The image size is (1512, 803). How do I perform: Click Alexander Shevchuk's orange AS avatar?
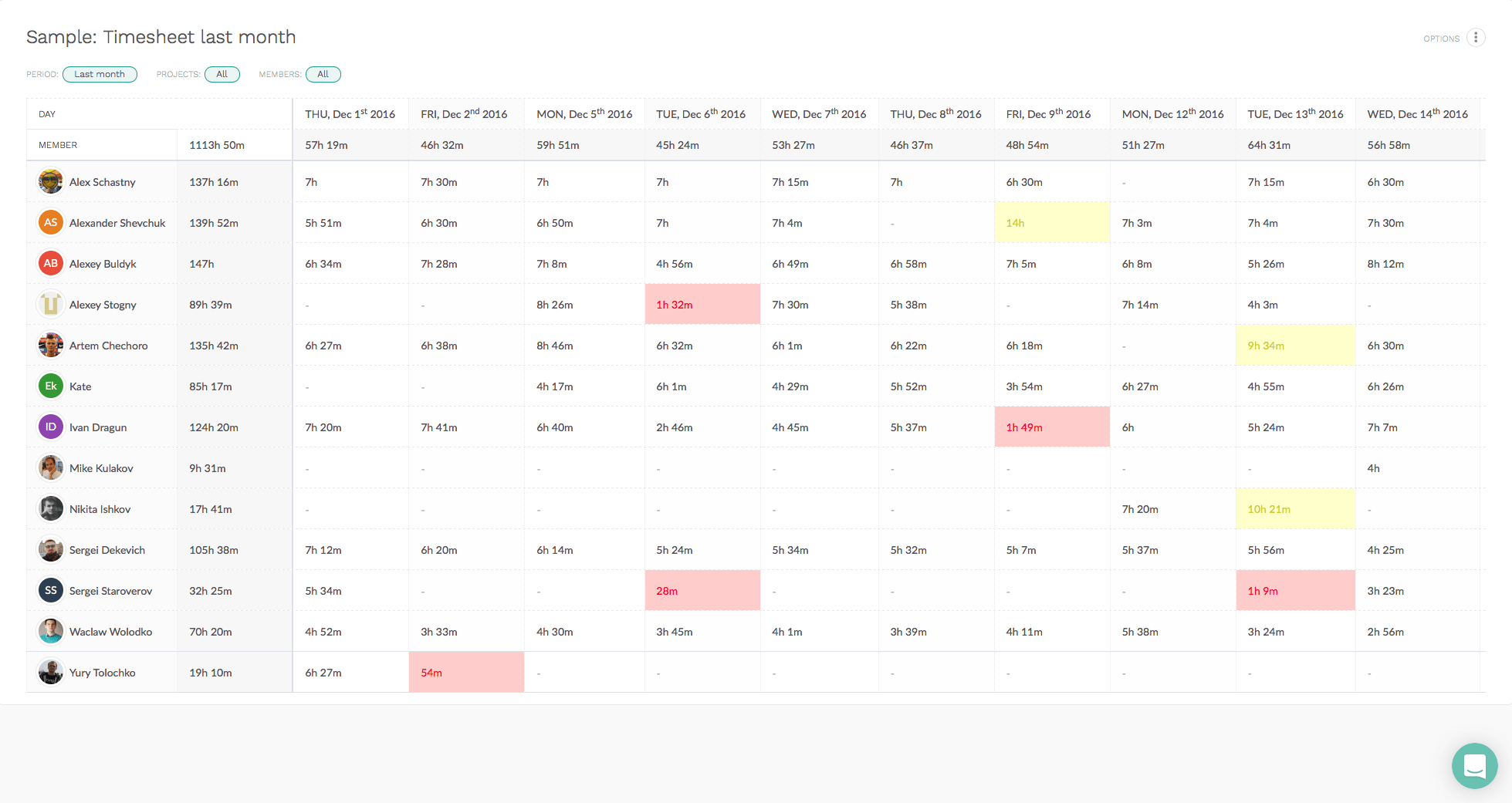[x=51, y=223]
